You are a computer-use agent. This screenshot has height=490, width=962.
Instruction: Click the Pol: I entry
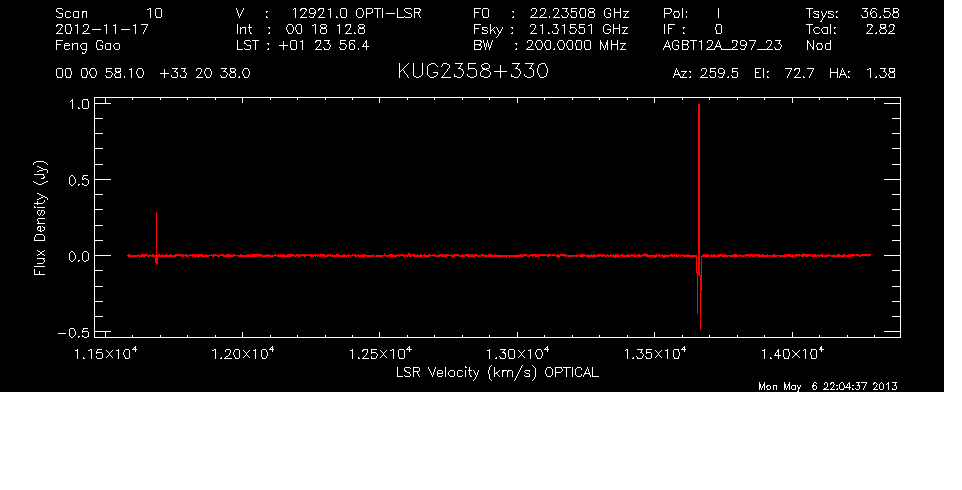[x=692, y=13]
